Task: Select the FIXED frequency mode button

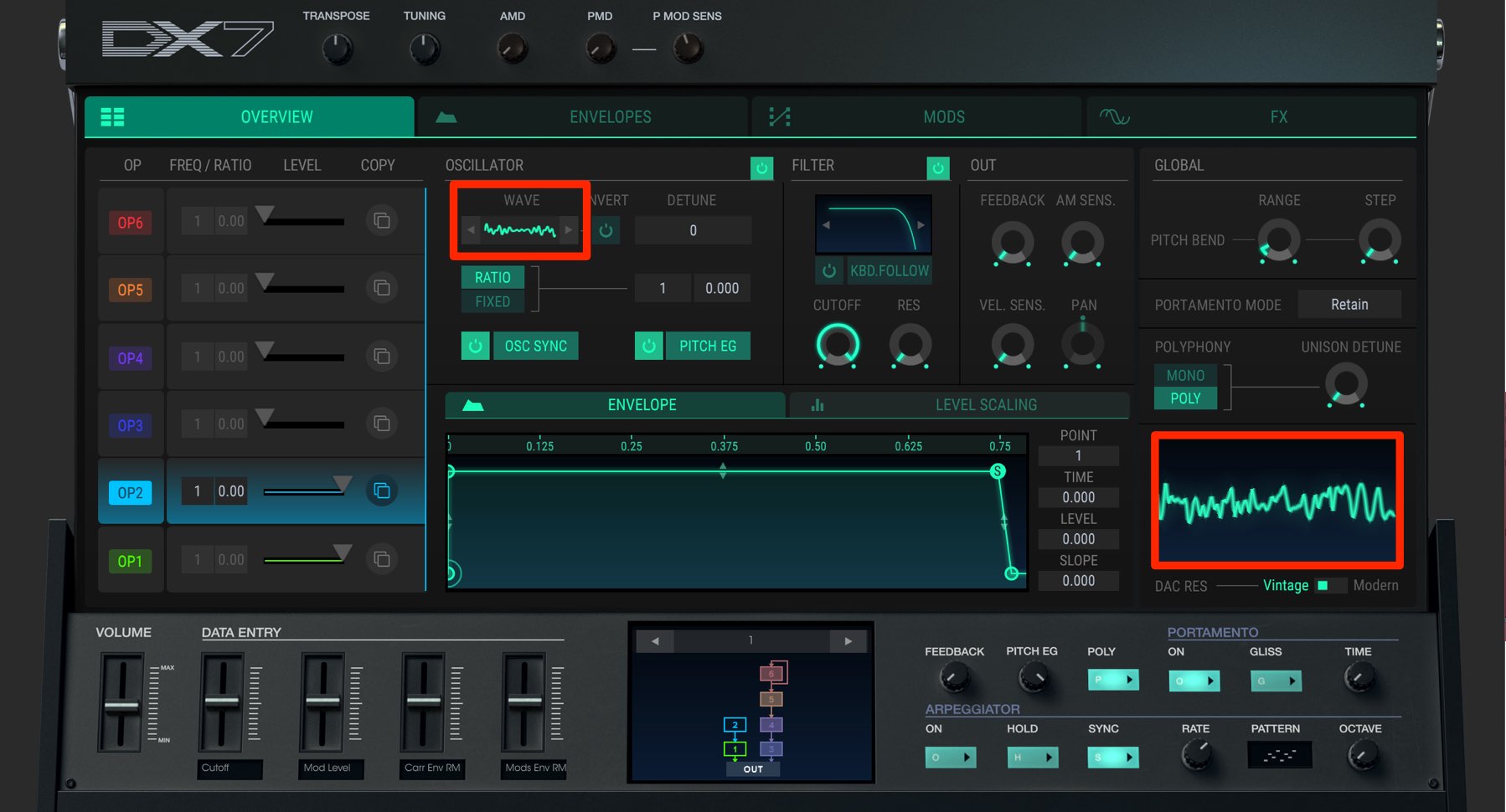Action: (493, 301)
